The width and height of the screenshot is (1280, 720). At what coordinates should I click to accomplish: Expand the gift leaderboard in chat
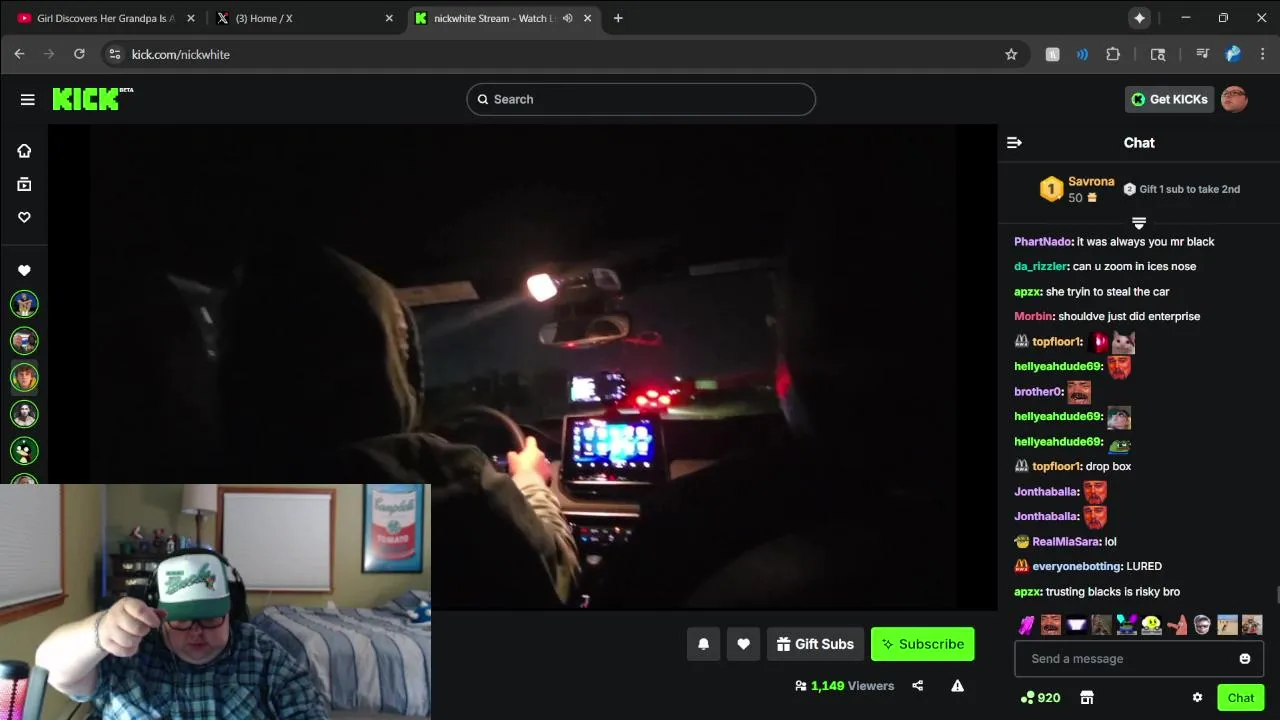point(1138,222)
